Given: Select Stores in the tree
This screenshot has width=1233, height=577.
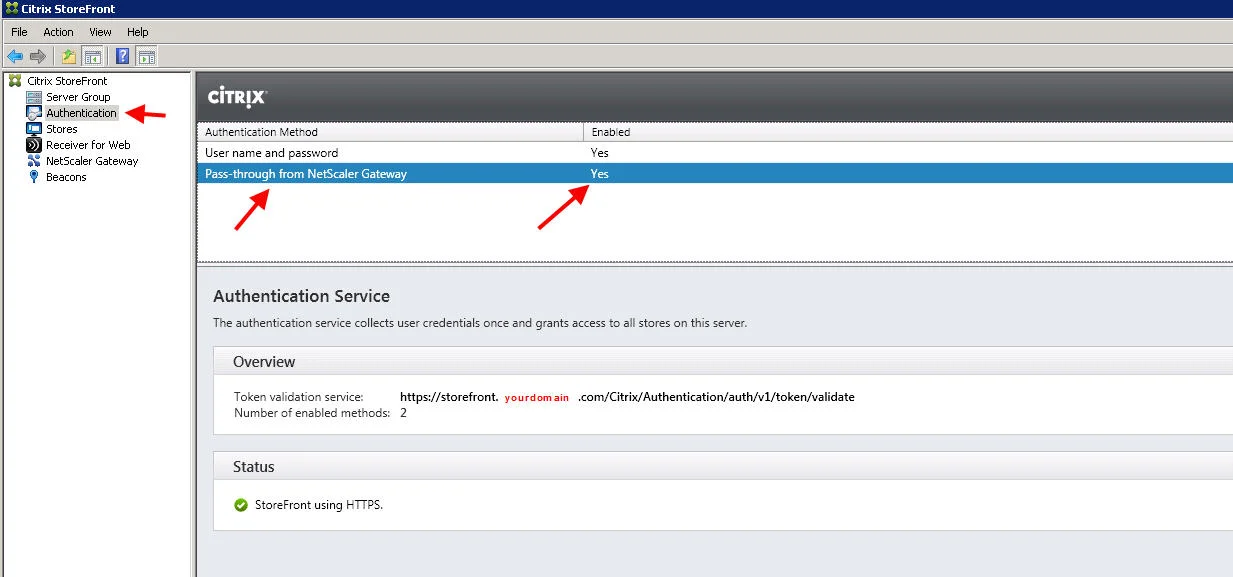Looking at the screenshot, I should click(x=62, y=129).
